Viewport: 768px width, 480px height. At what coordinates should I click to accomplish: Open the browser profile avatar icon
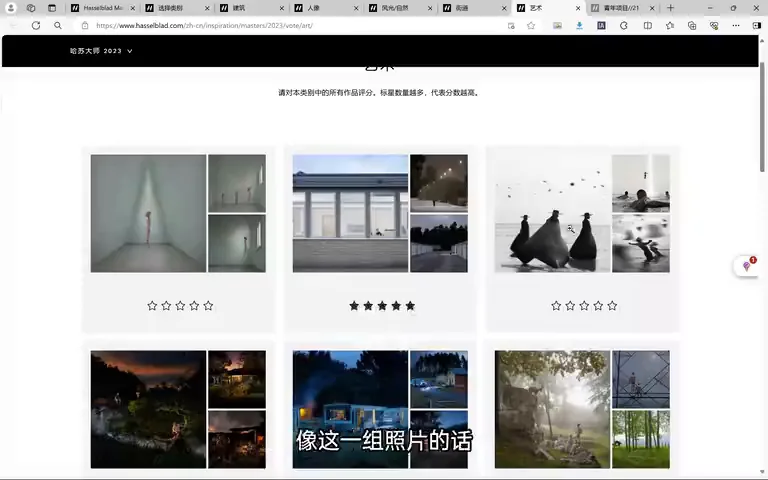point(10,8)
